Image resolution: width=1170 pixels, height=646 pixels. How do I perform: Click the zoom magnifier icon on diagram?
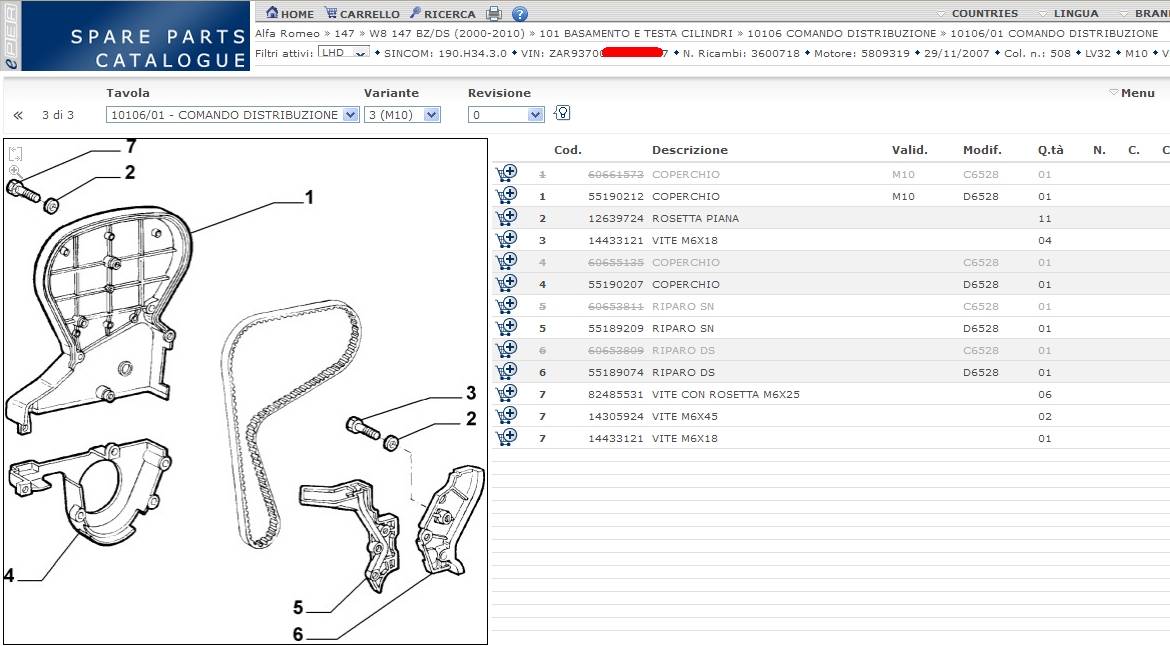pyautogui.click(x=15, y=172)
